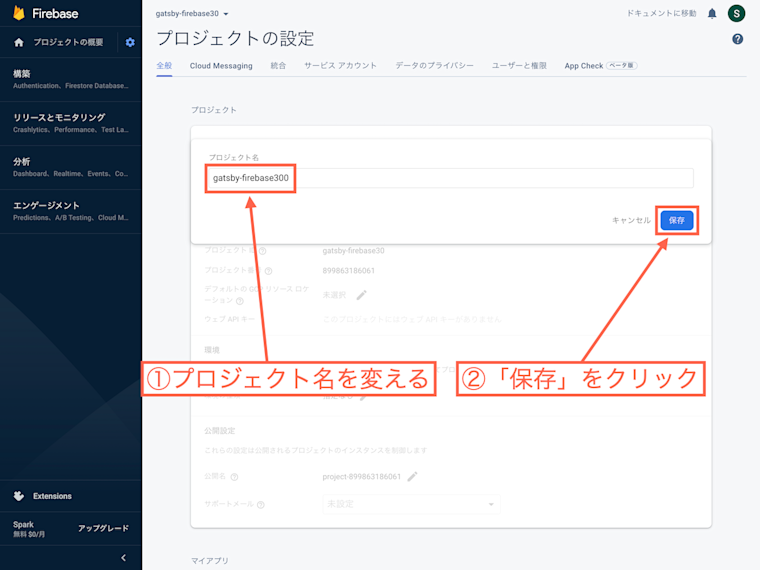This screenshot has width=760, height=570.
Task: Open project settings gear icon
Action: pyautogui.click(x=130, y=42)
